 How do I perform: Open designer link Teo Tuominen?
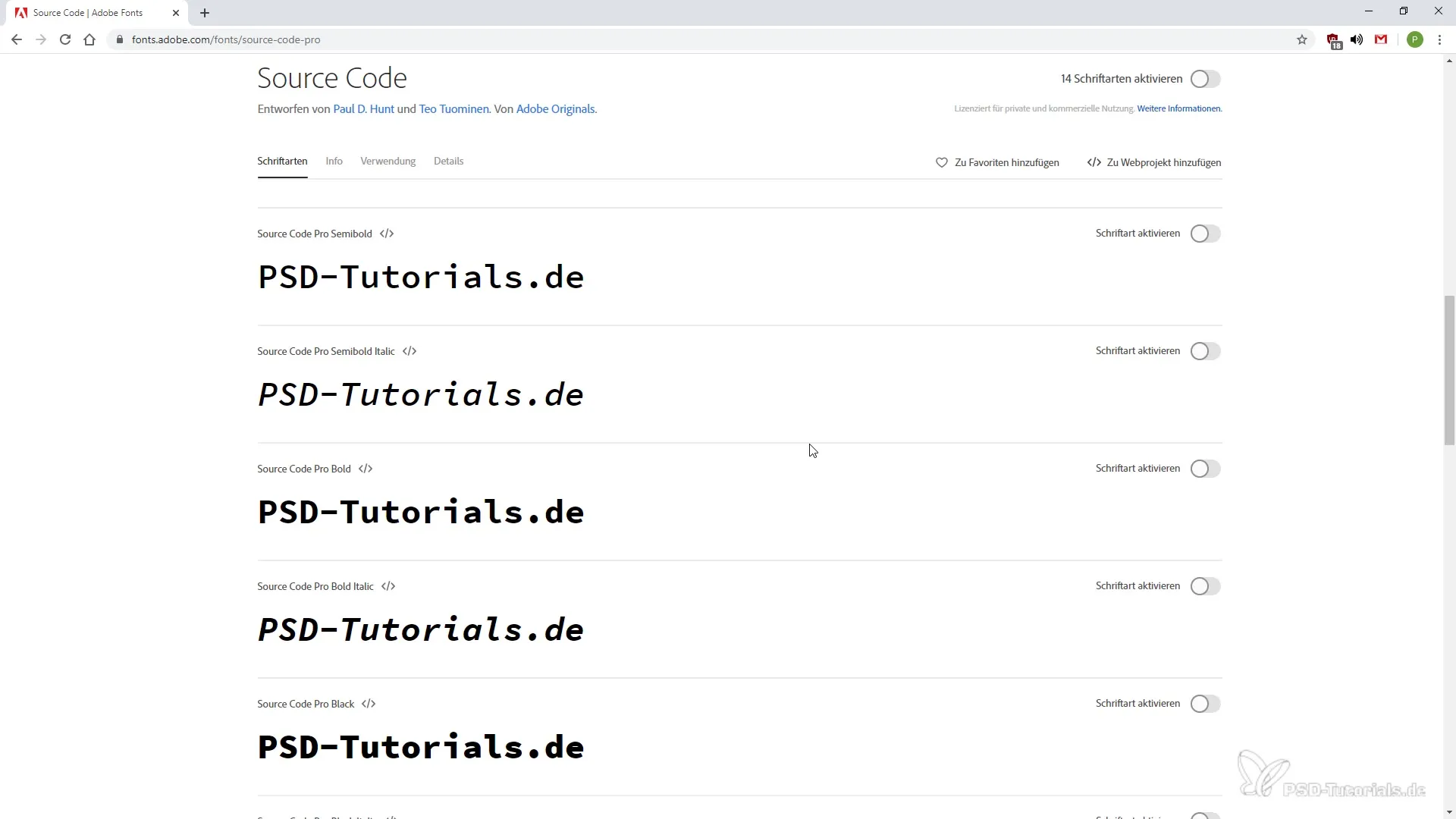point(453,109)
